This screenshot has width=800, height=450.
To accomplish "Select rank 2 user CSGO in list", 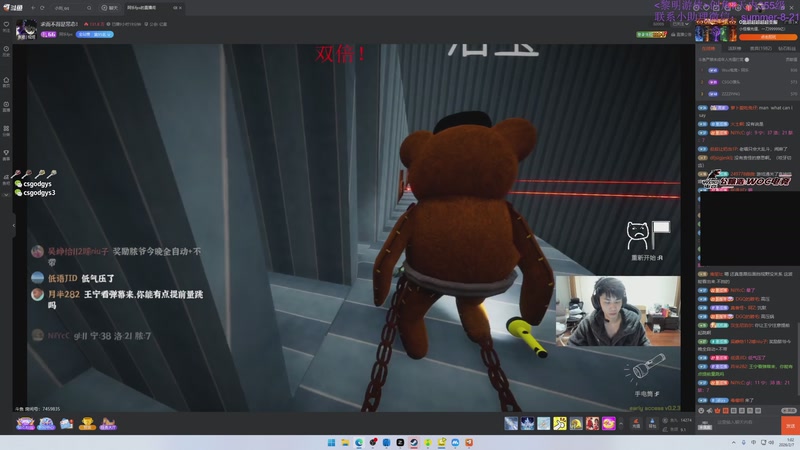I will pyautogui.click(x=748, y=82).
